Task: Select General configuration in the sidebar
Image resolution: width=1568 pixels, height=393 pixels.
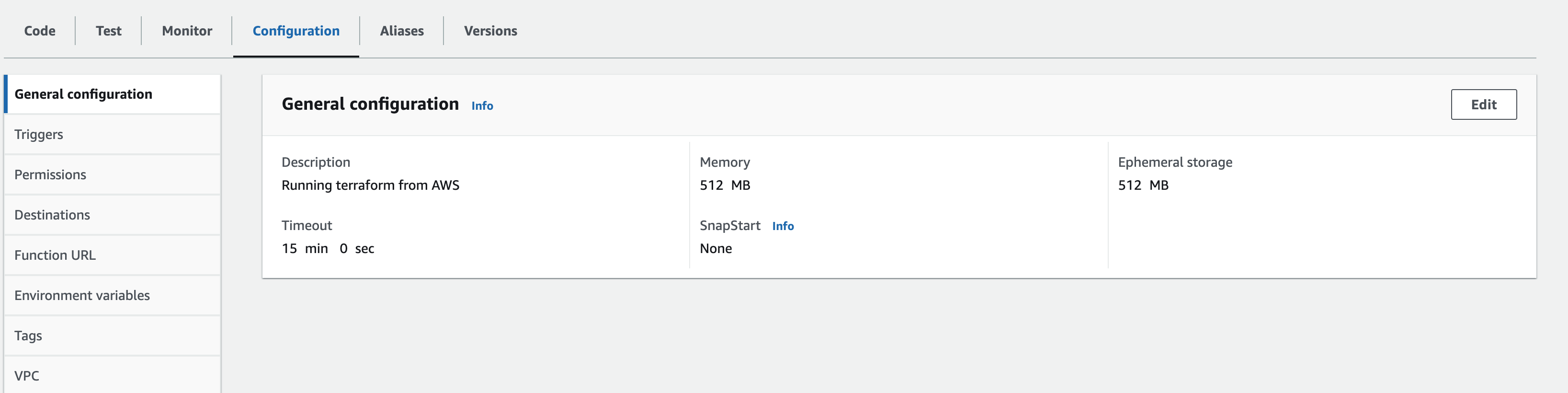Action: coord(83,94)
